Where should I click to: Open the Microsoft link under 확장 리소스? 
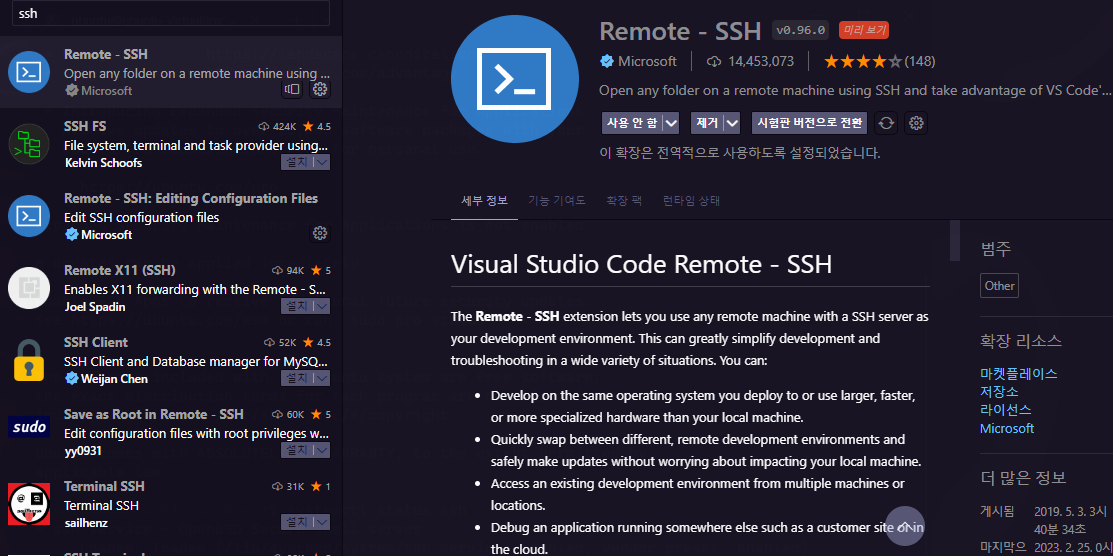click(x=1007, y=428)
